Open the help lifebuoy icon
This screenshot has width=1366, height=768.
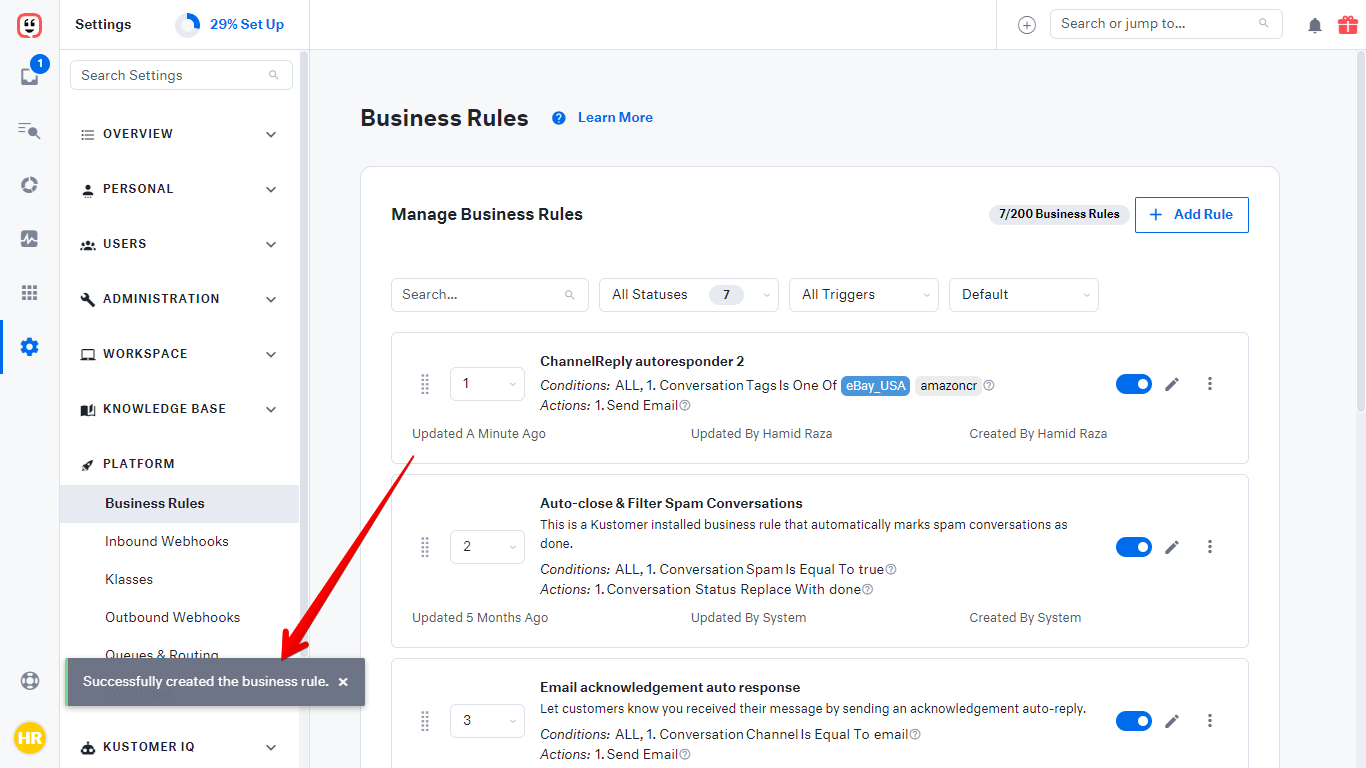[x=30, y=681]
